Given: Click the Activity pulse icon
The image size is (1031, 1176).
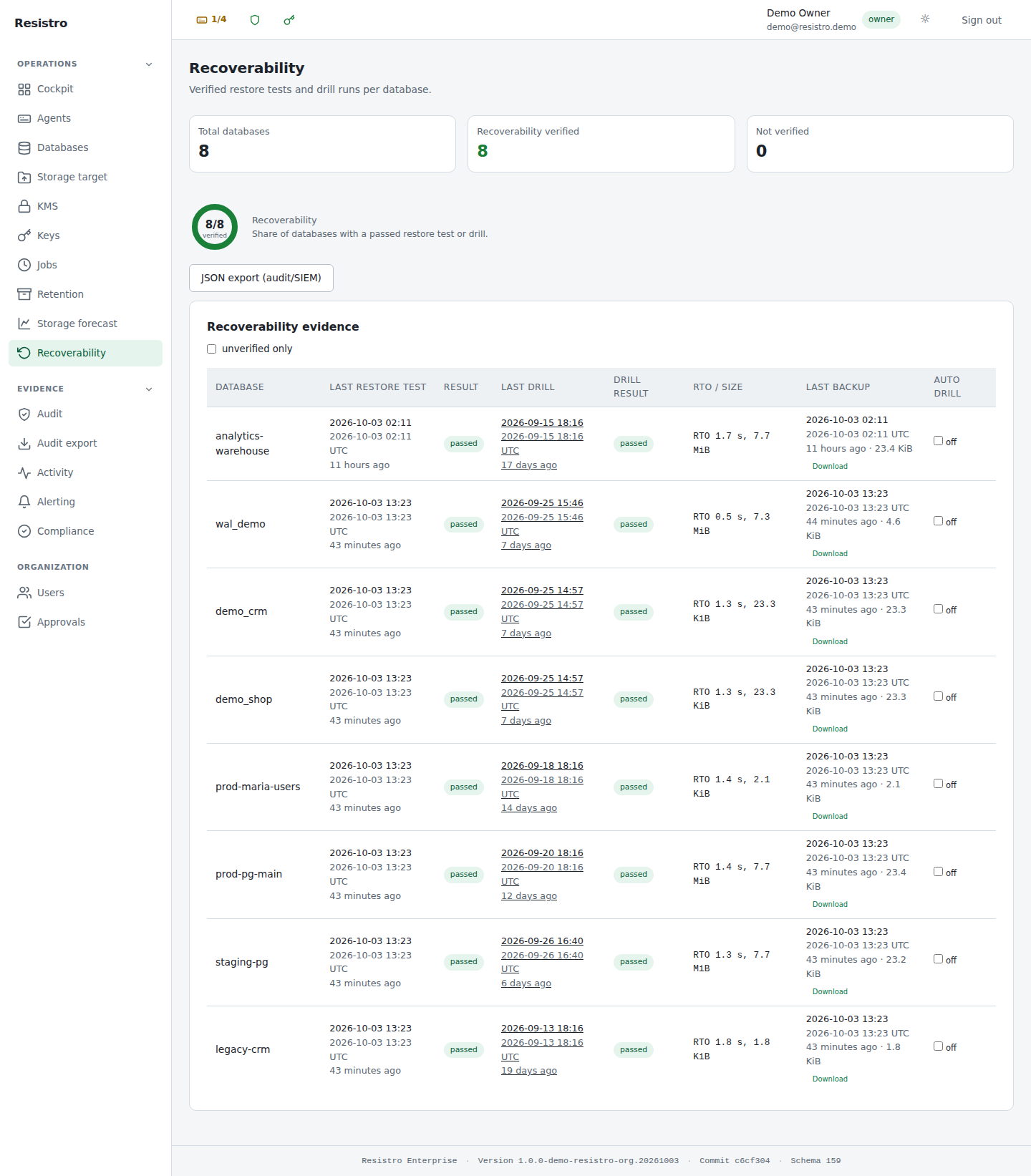Looking at the screenshot, I should [x=24, y=473].
